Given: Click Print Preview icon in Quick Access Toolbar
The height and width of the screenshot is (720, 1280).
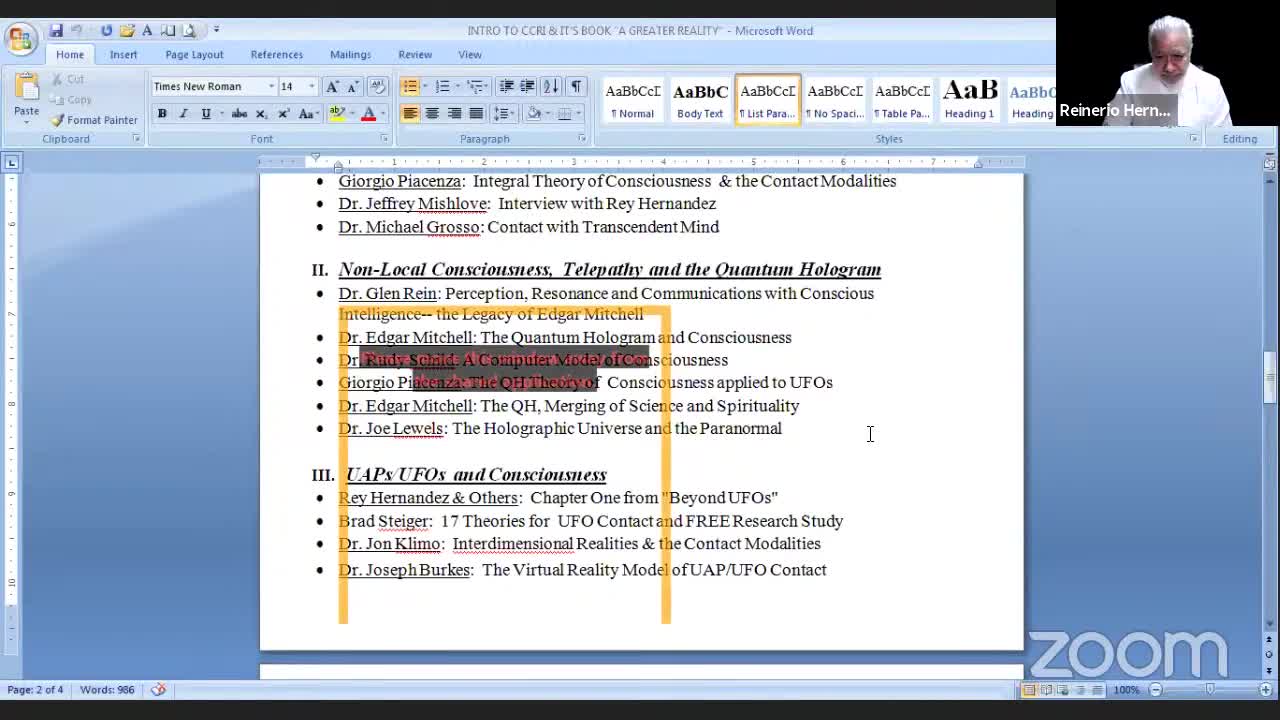Looking at the screenshot, I should click(189, 30).
